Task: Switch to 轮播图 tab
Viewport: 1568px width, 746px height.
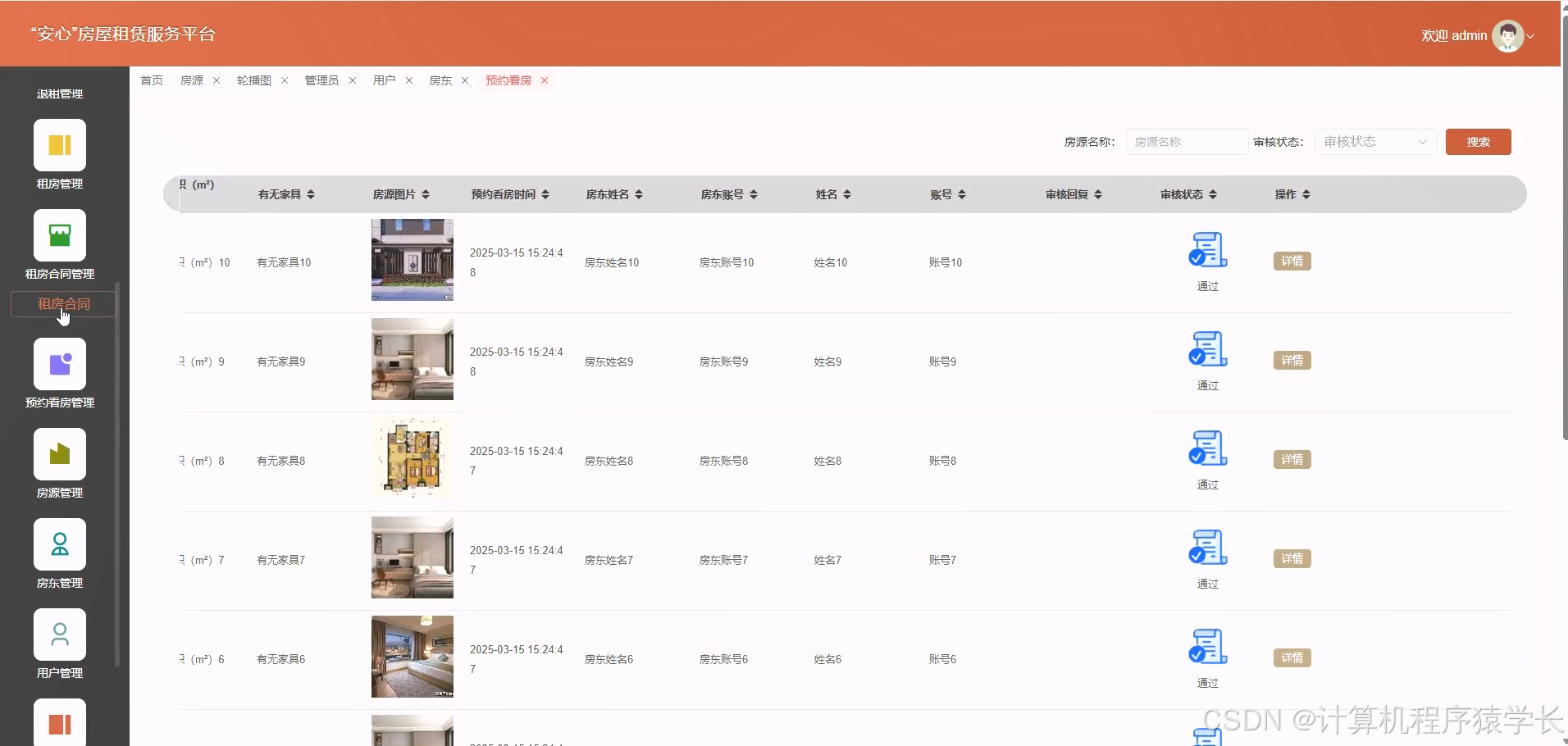Action: [x=254, y=80]
